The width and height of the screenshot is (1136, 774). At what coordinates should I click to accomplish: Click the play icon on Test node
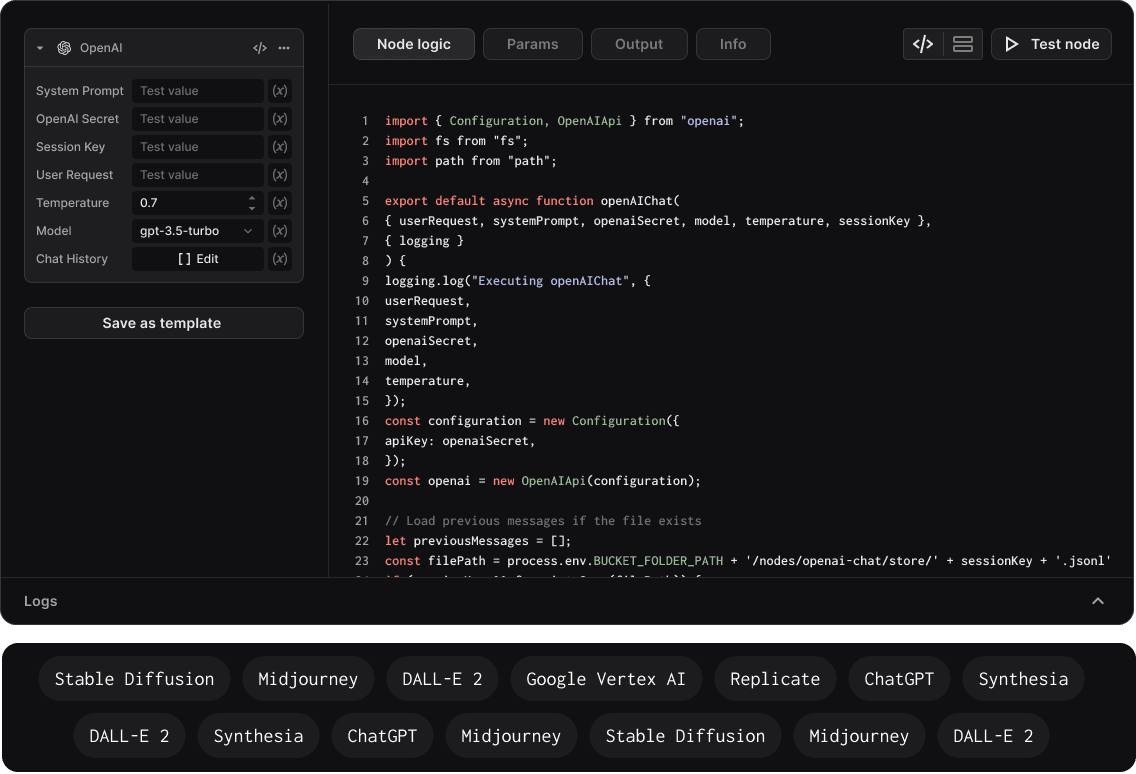click(x=1011, y=43)
